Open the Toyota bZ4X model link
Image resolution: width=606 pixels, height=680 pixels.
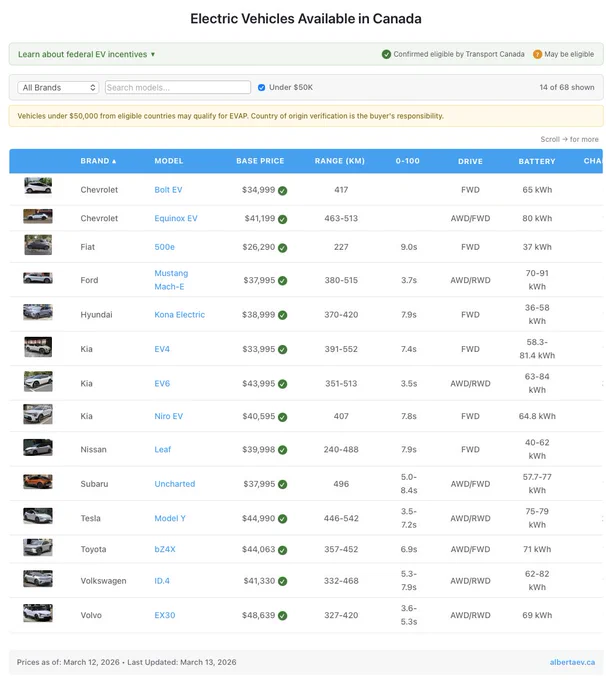[x=165, y=549]
